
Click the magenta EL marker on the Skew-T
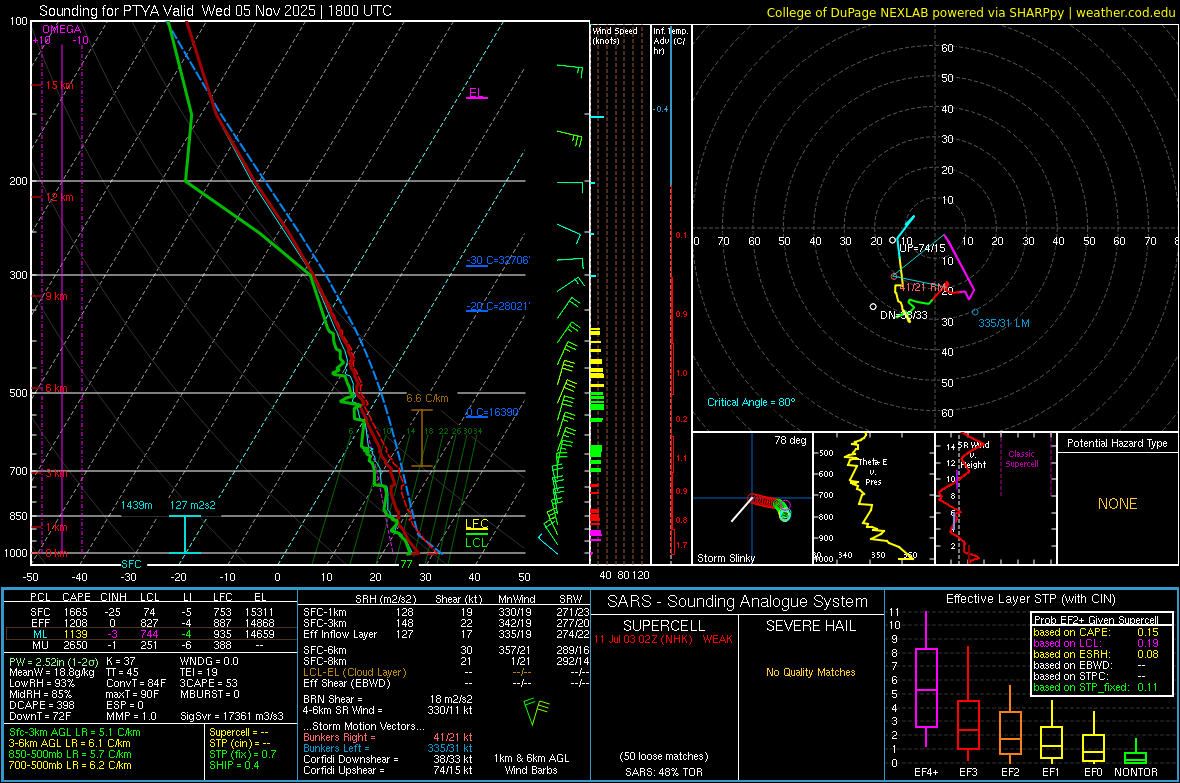[476, 93]
